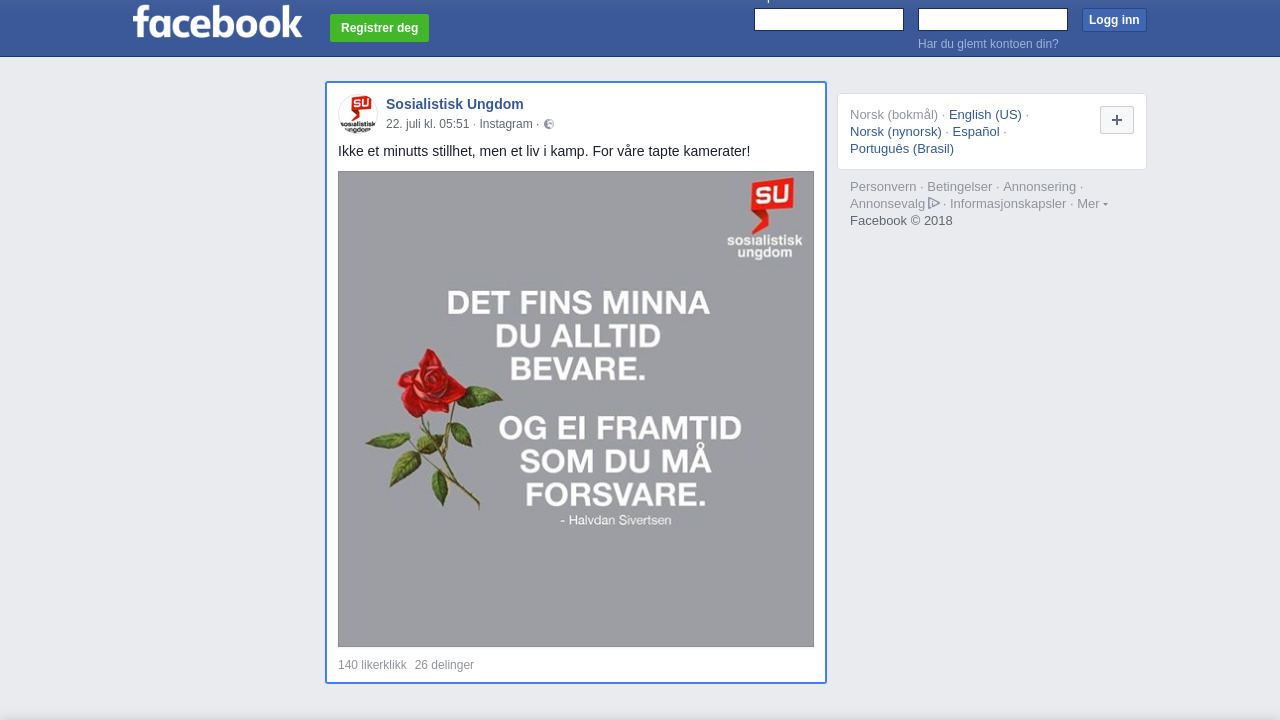This screenshot has height=720, width=1280.
Task: Open the Sosialistisk Ungdom profile picture
Action: [x=358, y=114]
